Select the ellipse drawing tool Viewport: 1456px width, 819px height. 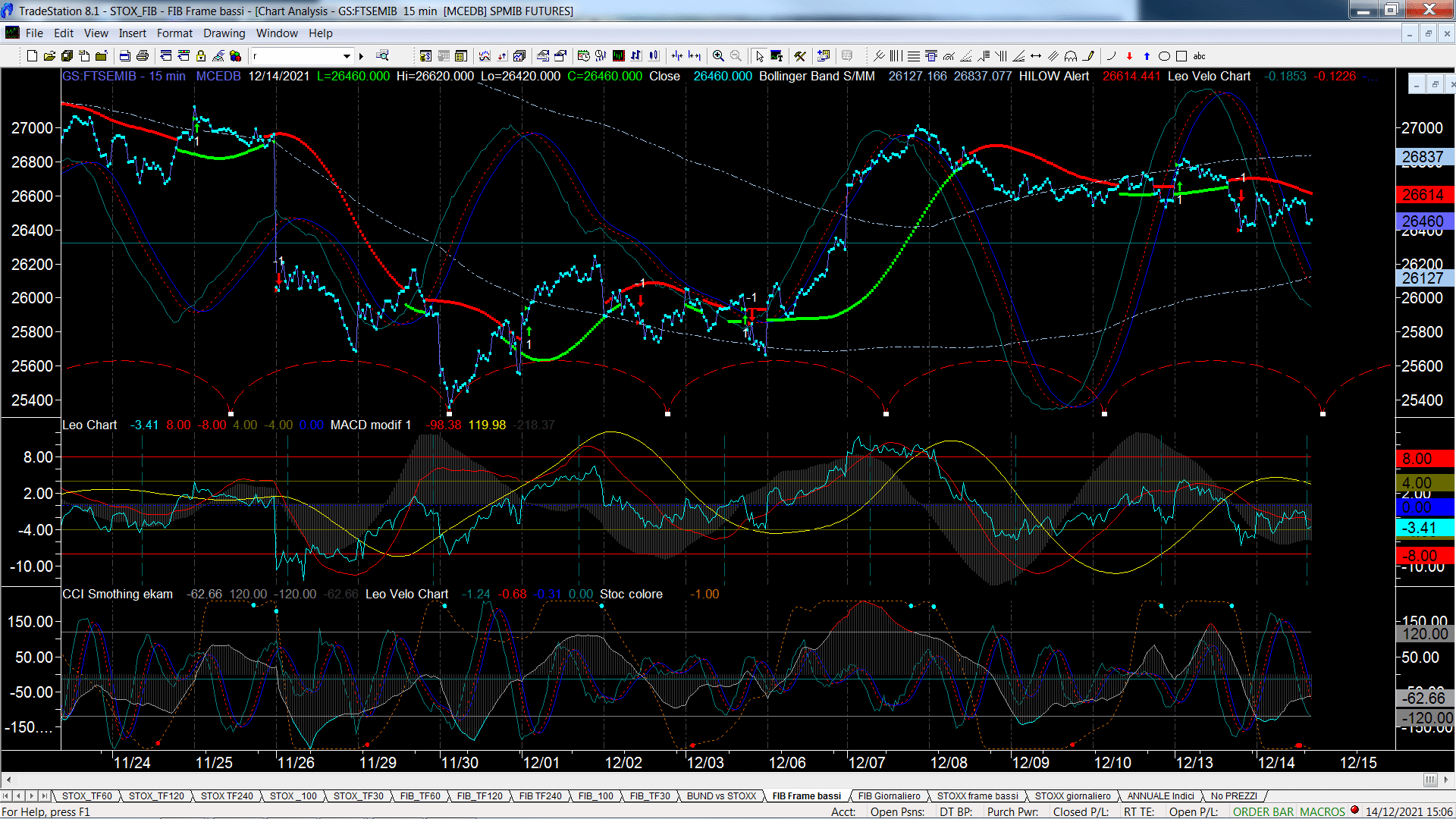[x=1164, y=56]
